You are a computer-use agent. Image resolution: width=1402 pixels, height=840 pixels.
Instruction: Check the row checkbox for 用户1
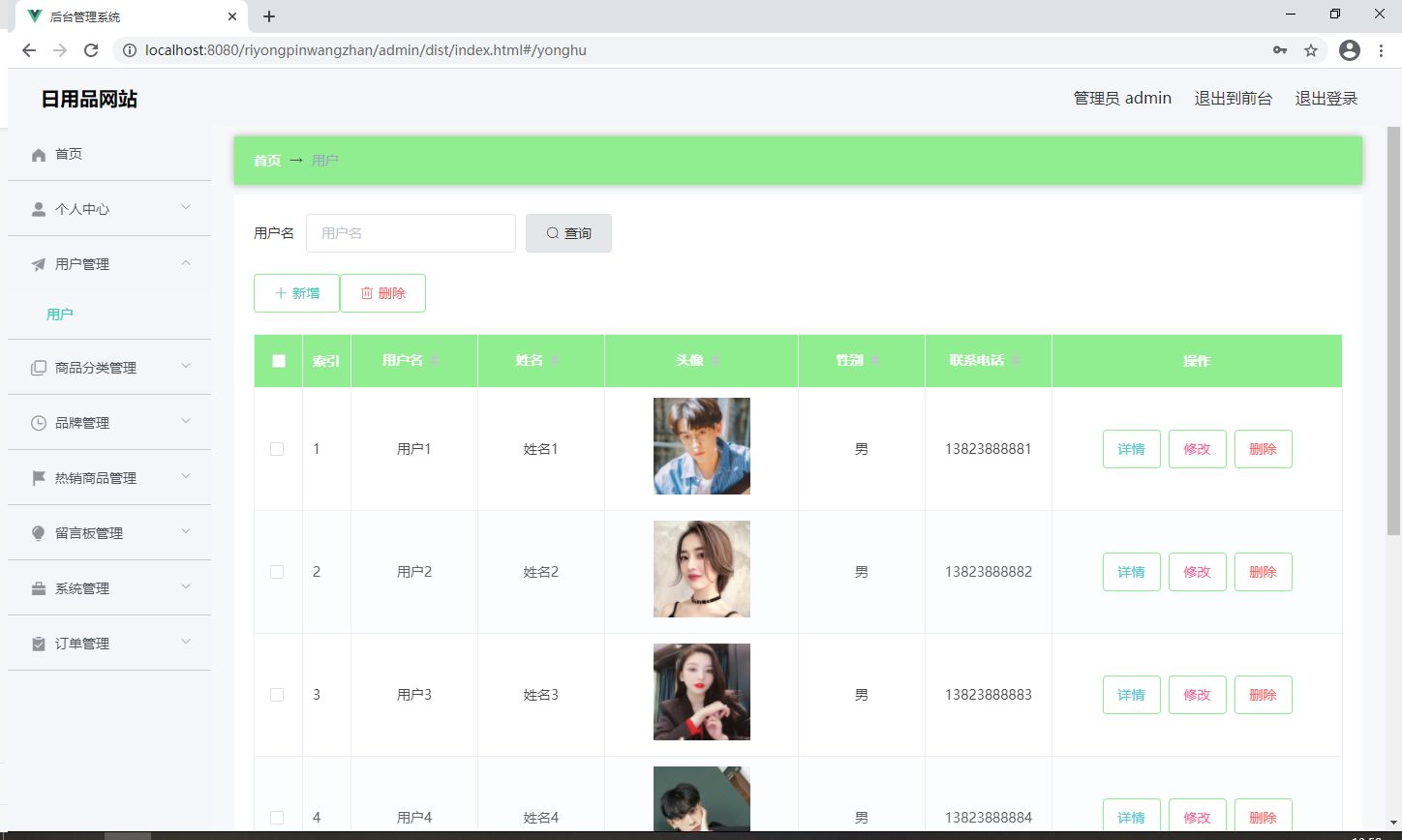[x=277, y=449]
